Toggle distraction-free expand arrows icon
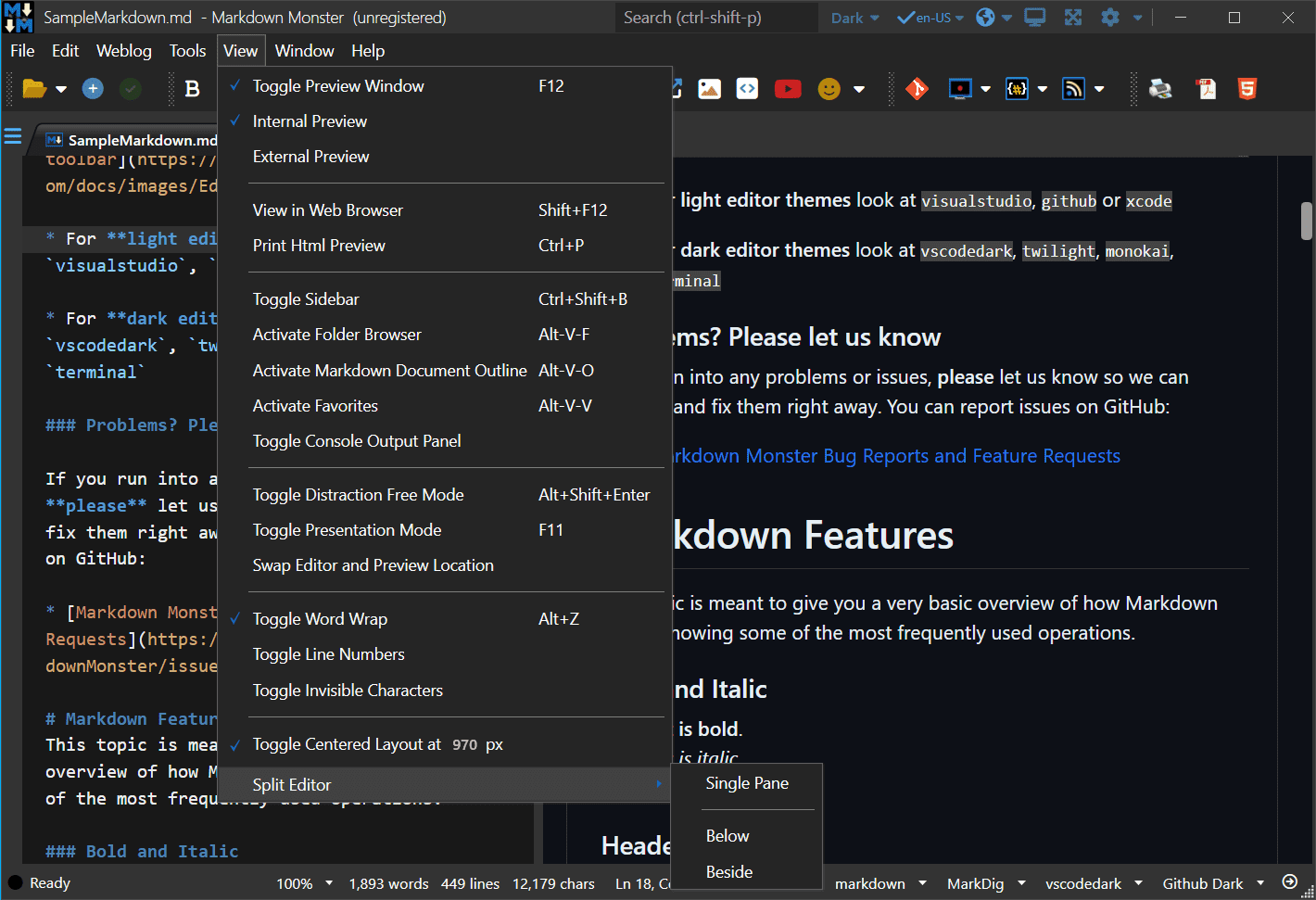Image resolution: width=1316 pixels, height=900 pixels. (x=1073, y=18)
